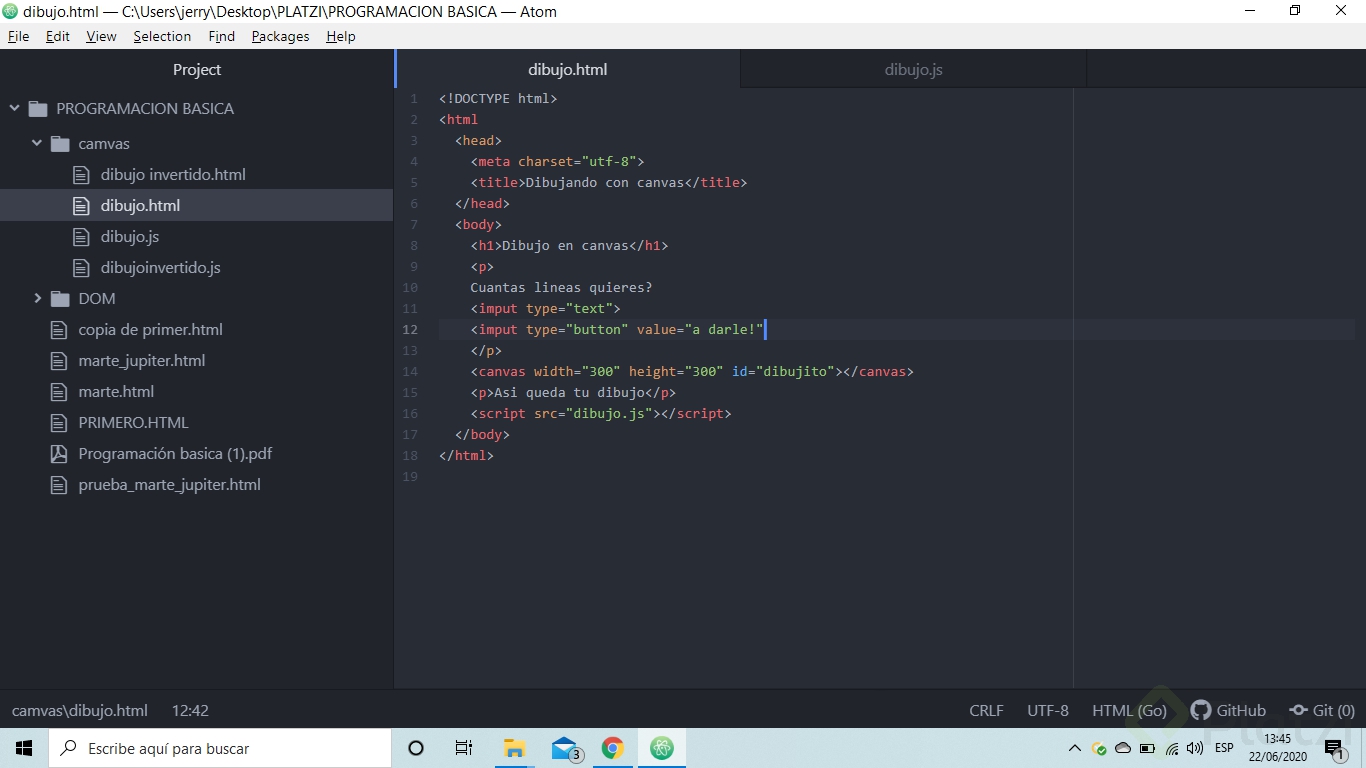Click the Windows search box
This screenshot has width=1366, height=768.
pyautogui.click(x=220, y=748)
